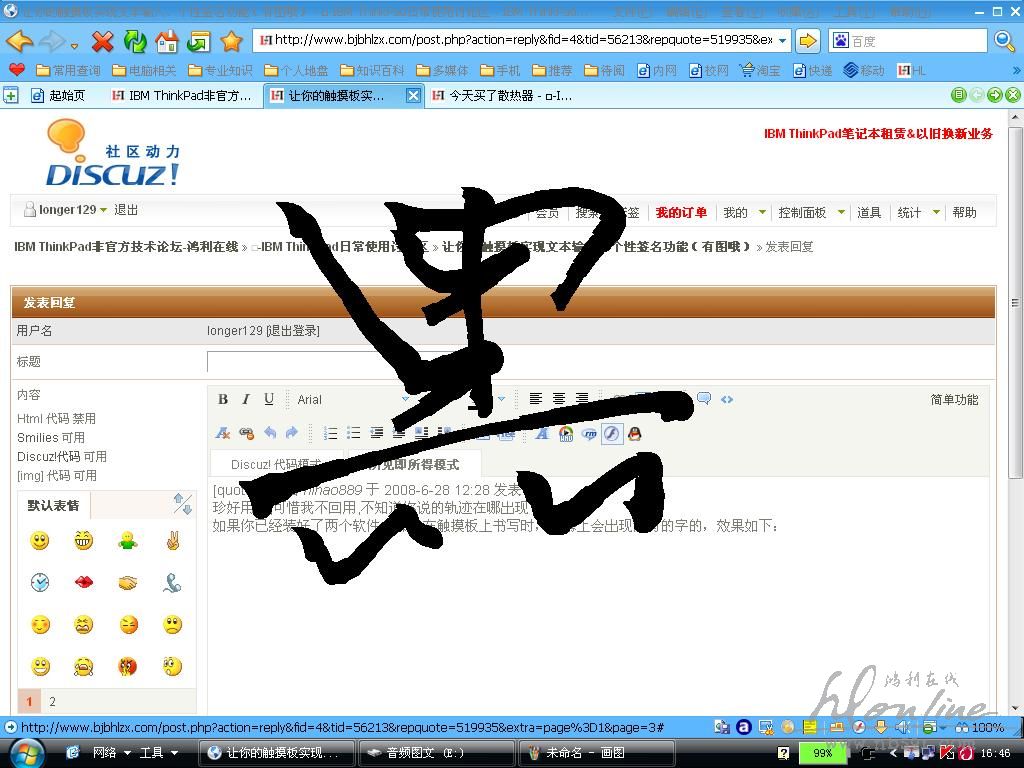
Task: Click the 道具 nav link
Action: click(x=869, y=212)
